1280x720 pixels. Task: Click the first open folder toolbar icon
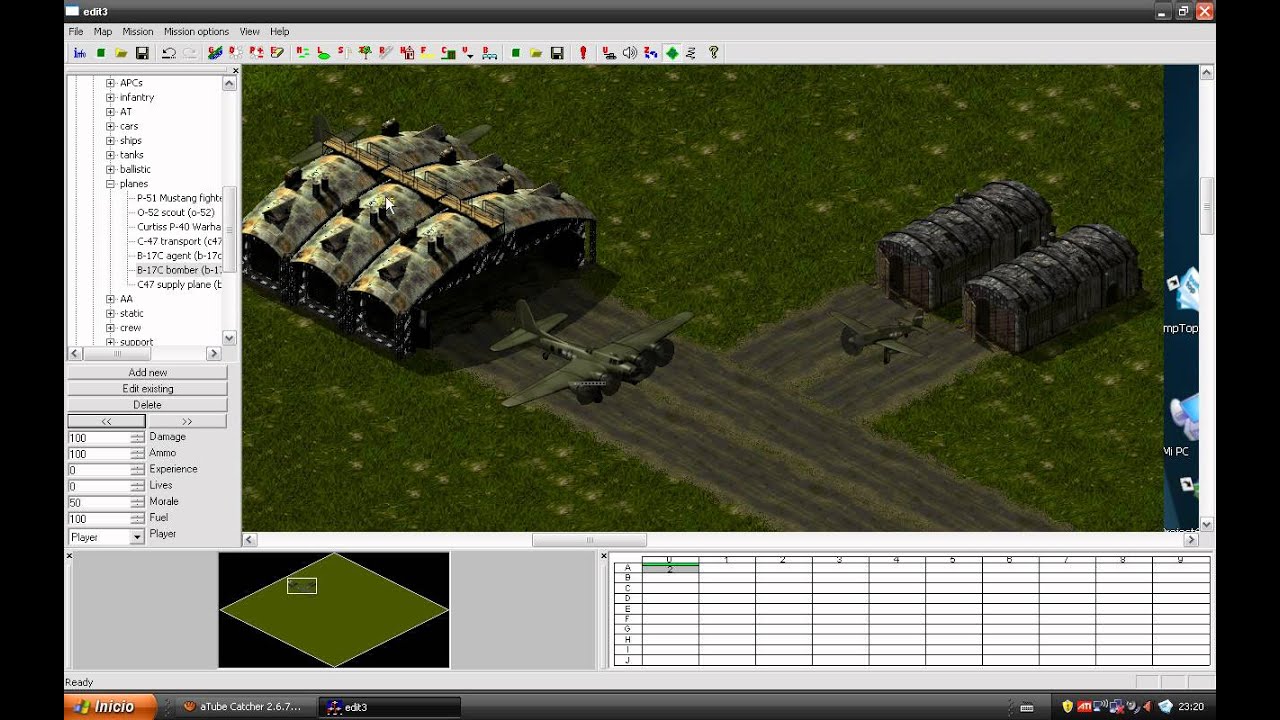pyautogui.click(x=122, y=52)
